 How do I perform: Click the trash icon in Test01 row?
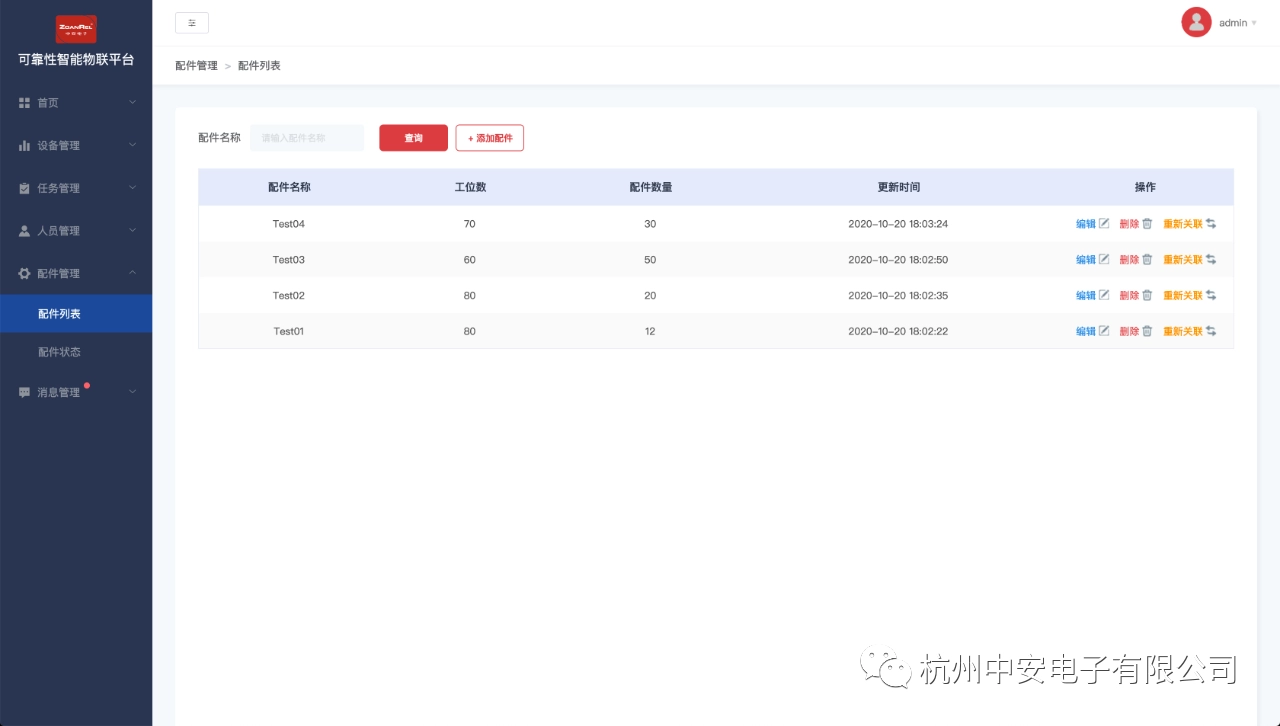(x=1147, y=331)
